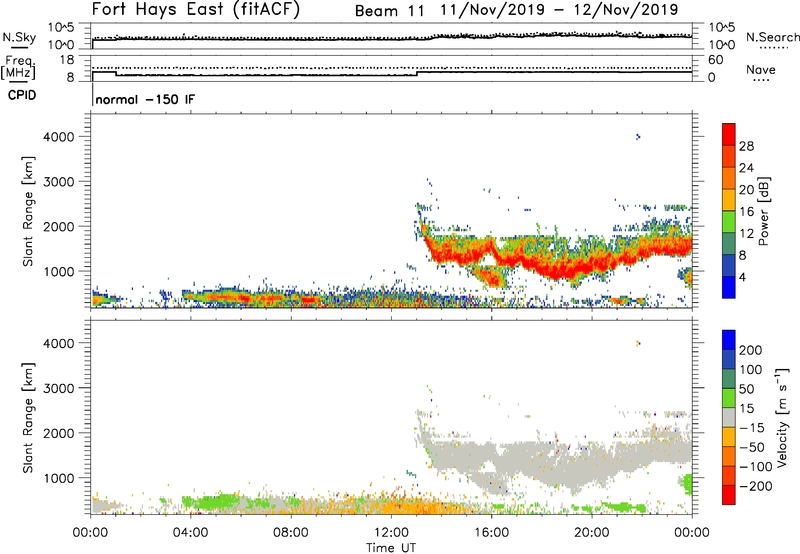Click the '10^5' label on left N.Sky axis

click(x=61, y=28)
